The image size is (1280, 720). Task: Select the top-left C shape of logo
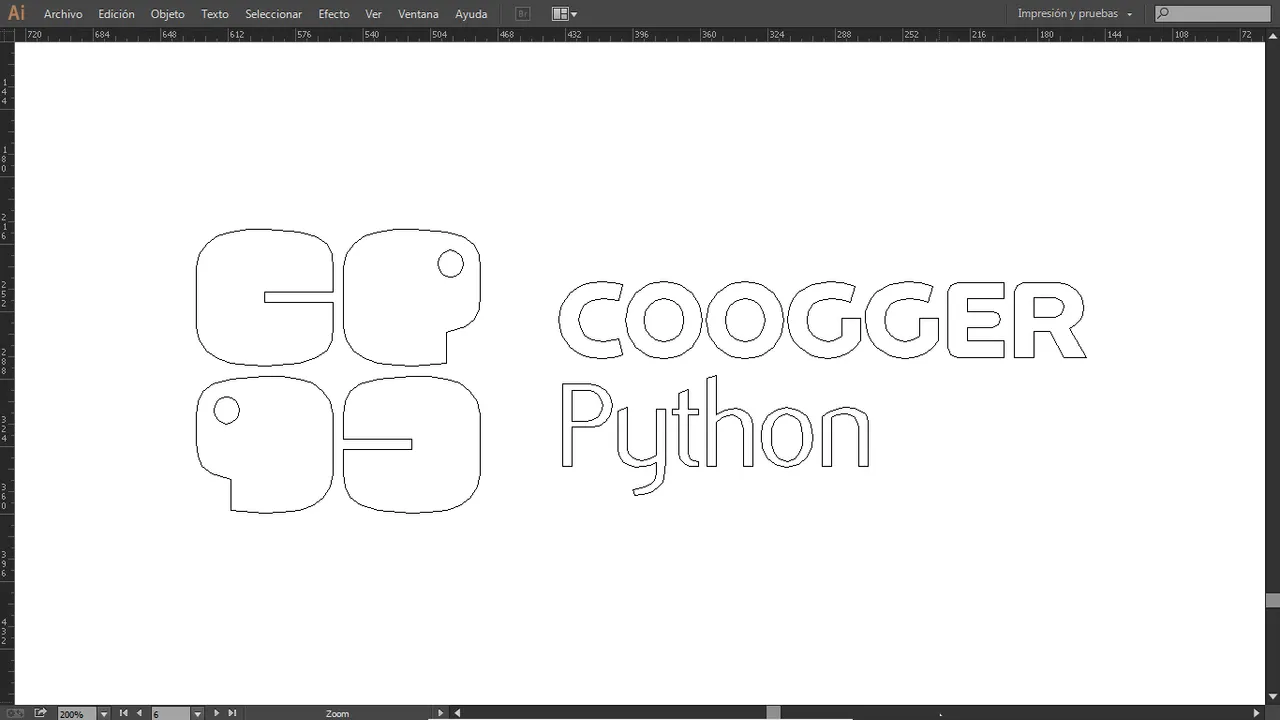point(264,297)
